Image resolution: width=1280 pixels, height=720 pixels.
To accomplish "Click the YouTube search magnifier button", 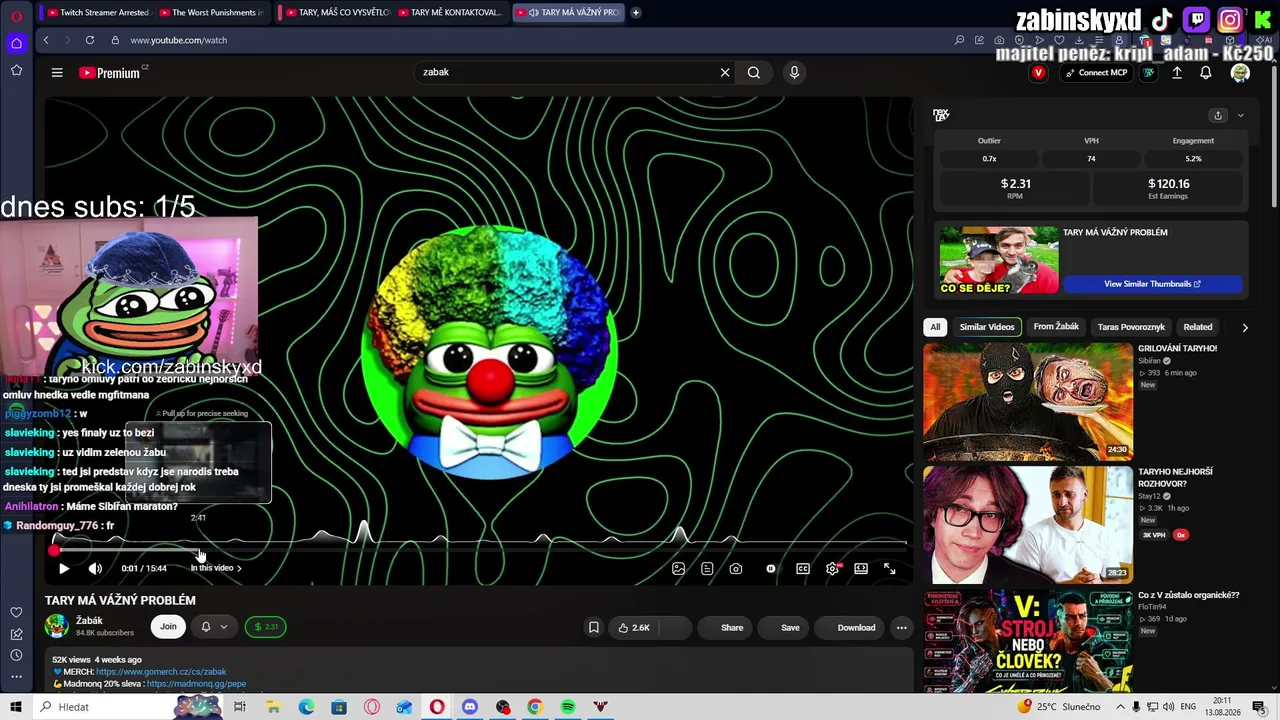I will coord(754,72).
